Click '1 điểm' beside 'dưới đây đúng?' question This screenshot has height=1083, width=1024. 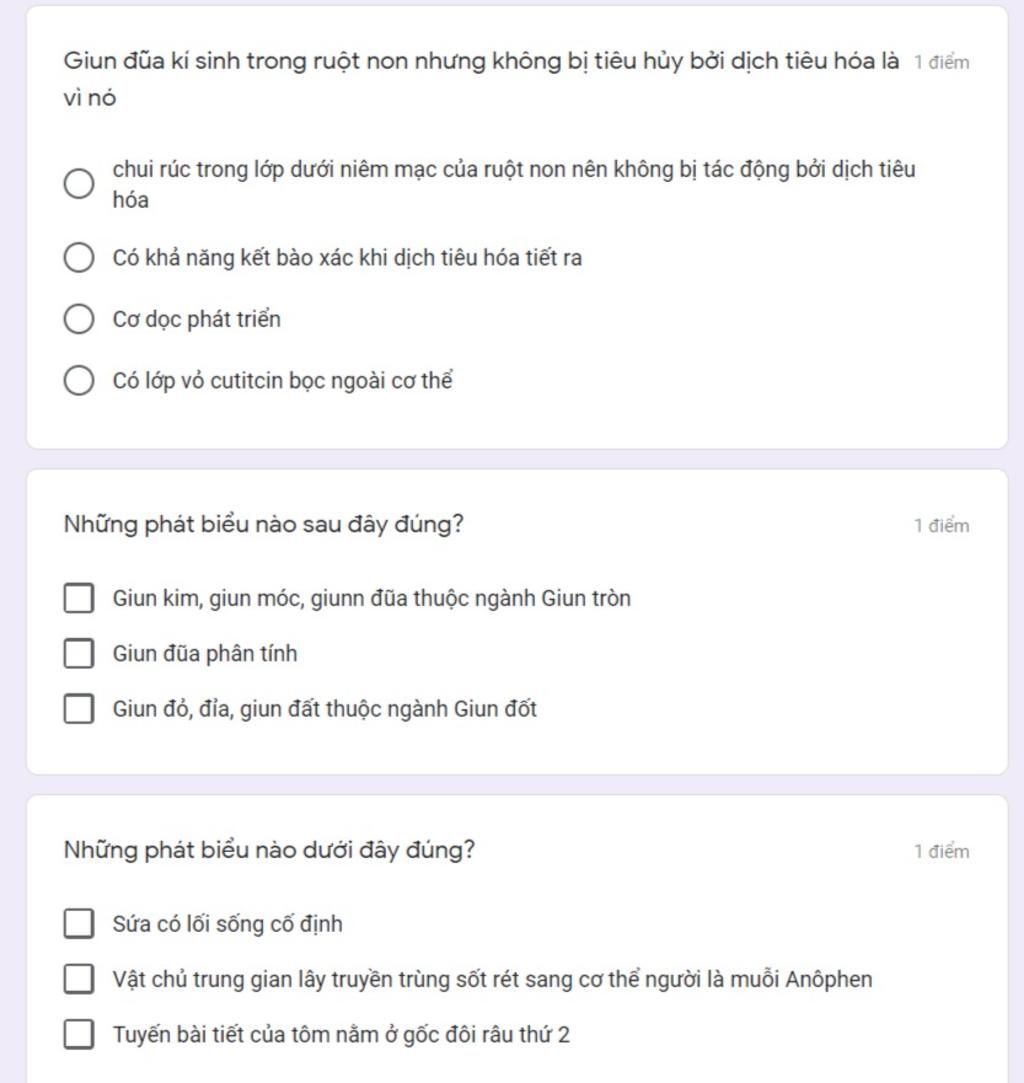942,852
